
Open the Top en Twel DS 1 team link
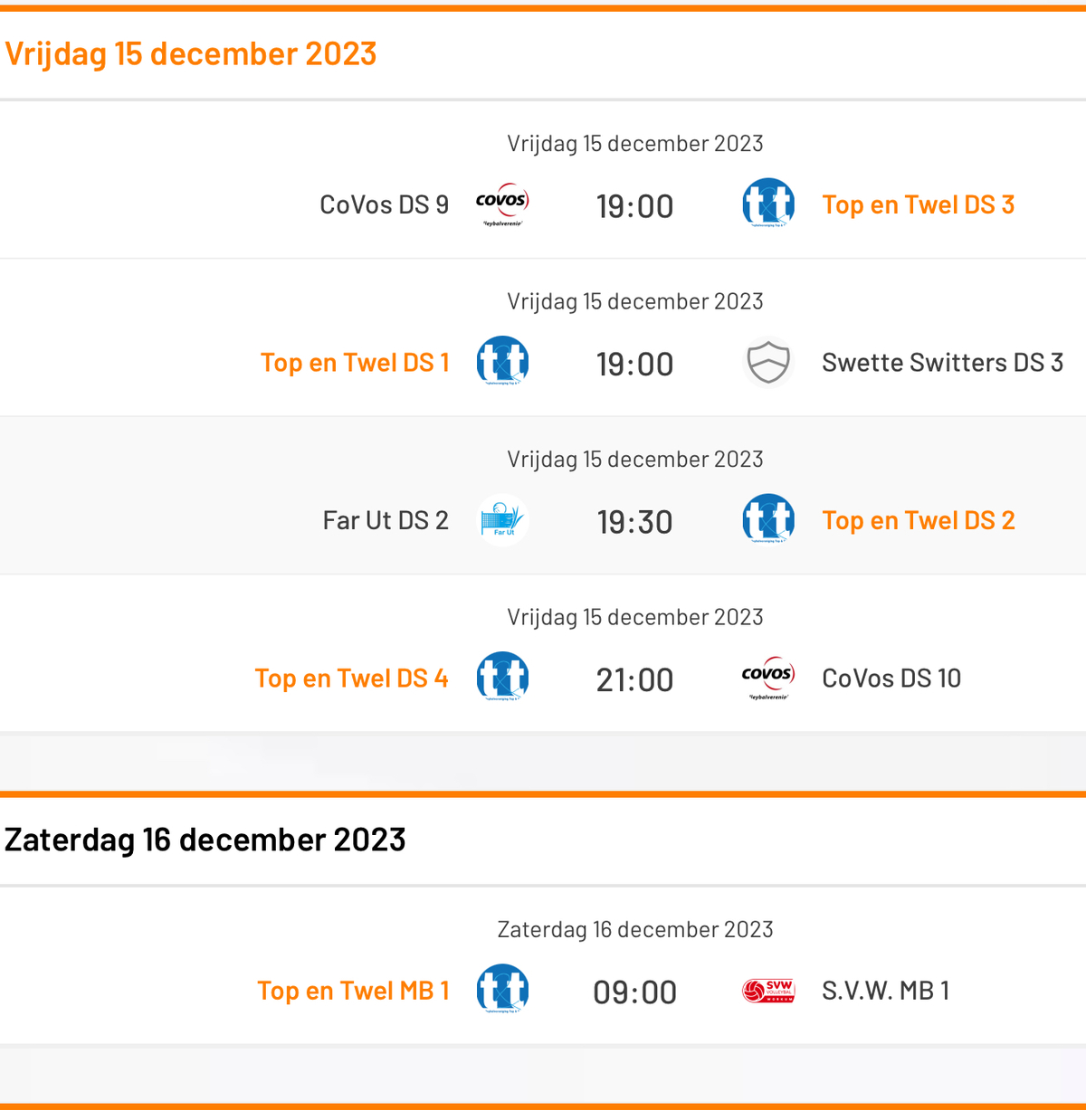(x=355, y=362)
